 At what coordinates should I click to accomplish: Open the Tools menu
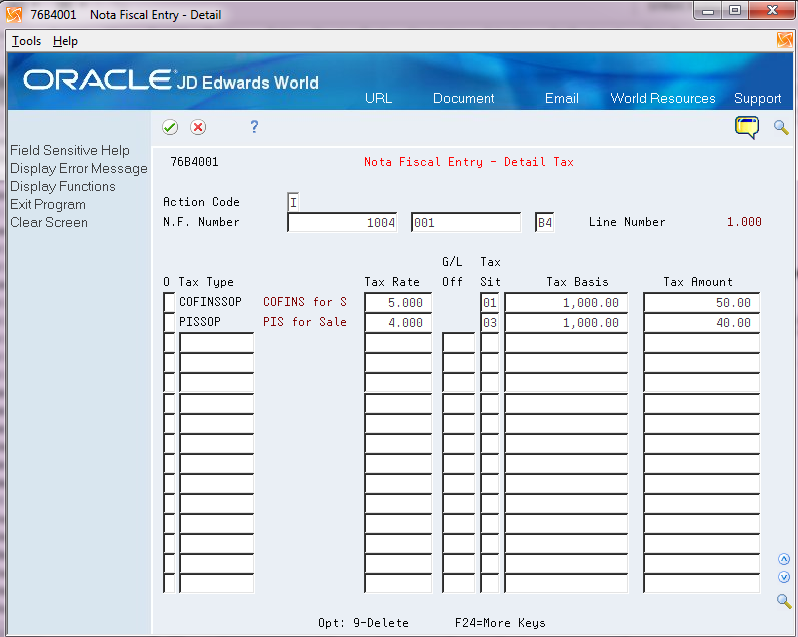point(26,41)
